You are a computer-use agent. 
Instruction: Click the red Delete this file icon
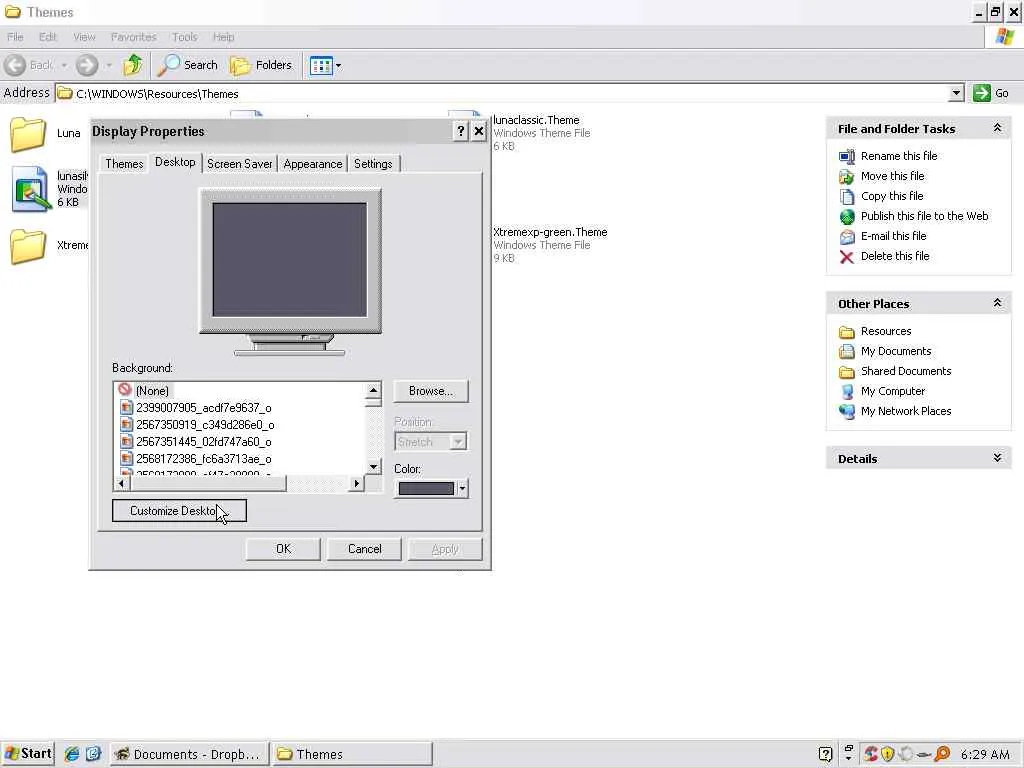click(x=846, y=257)
